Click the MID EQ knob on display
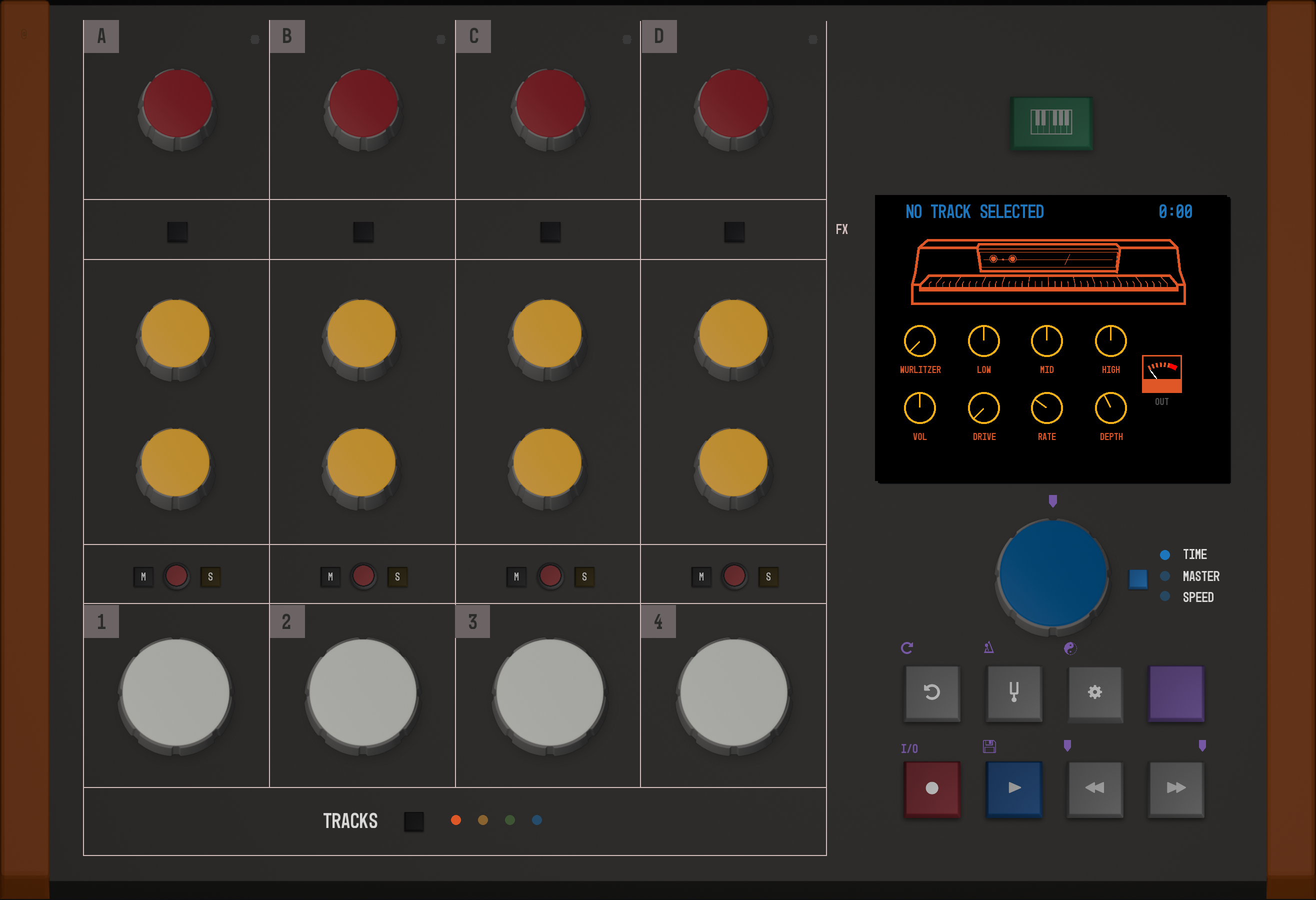This screenshot has width=1316, height=900. point(1046,341)
